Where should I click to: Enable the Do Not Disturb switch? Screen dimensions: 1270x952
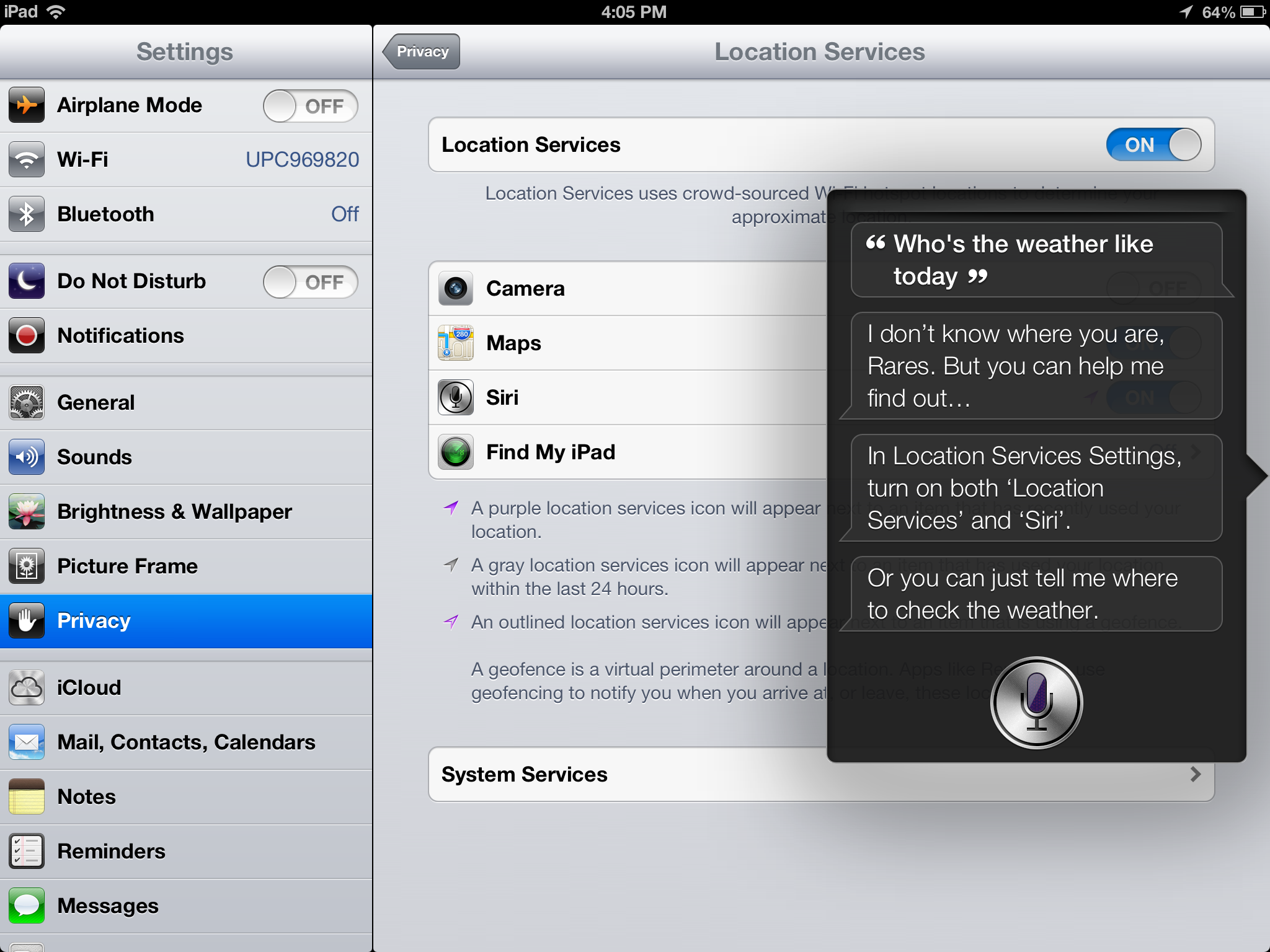point(310,281)
